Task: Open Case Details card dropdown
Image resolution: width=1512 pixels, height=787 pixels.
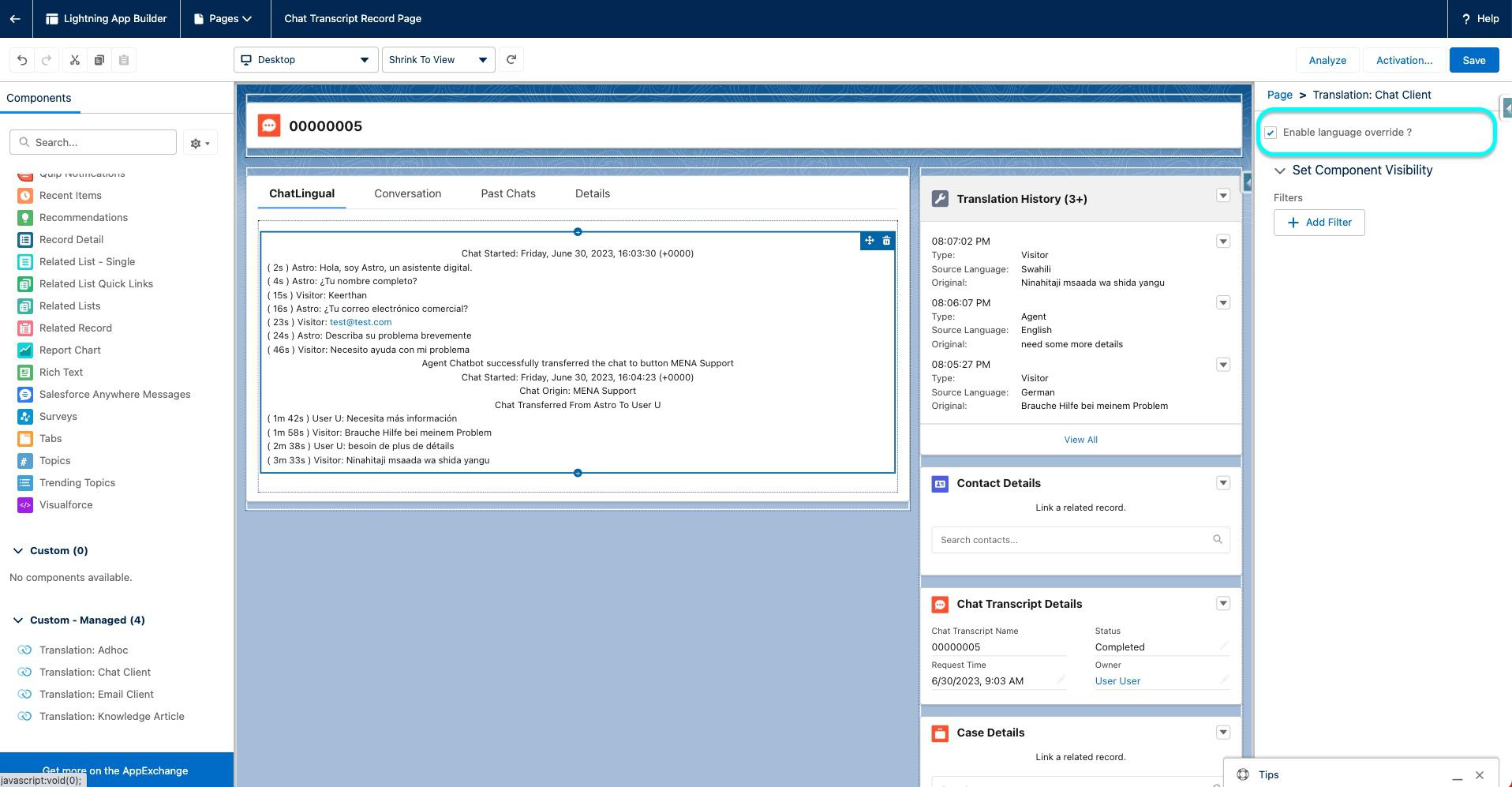Action: click(x=1222, y=732)
